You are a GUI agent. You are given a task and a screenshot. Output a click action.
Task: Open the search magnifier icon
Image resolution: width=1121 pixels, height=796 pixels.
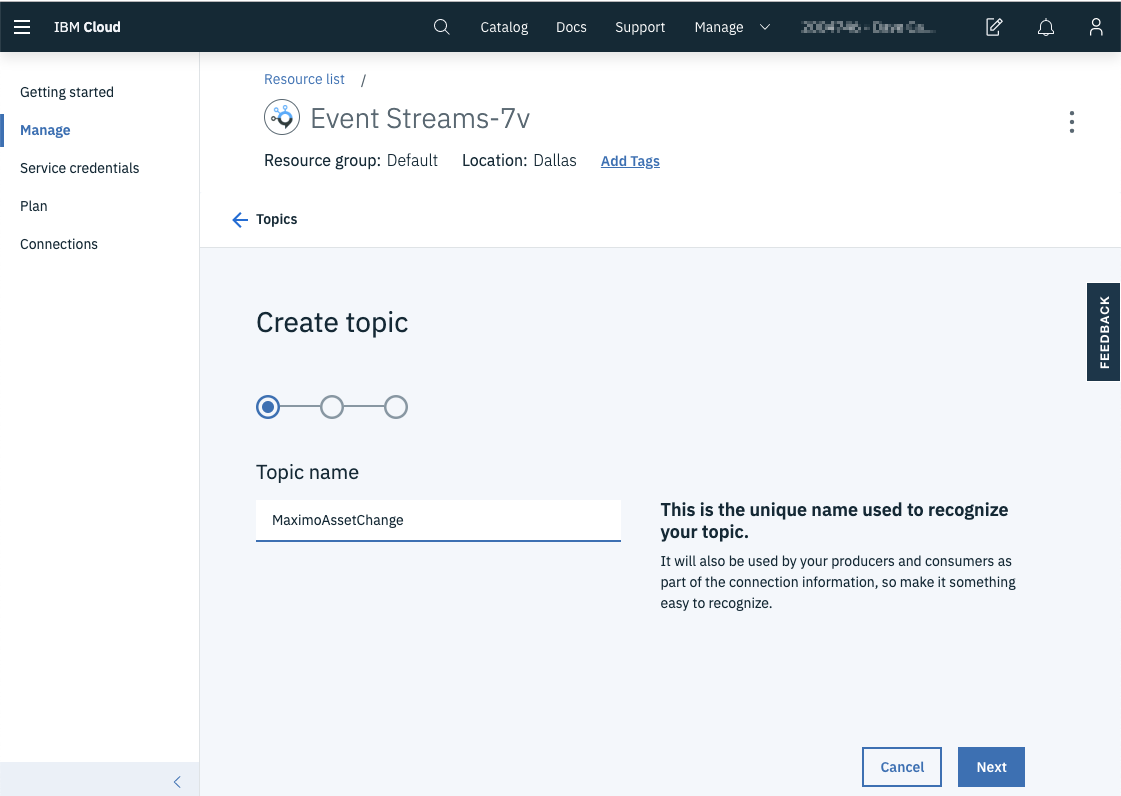point(442,27)
